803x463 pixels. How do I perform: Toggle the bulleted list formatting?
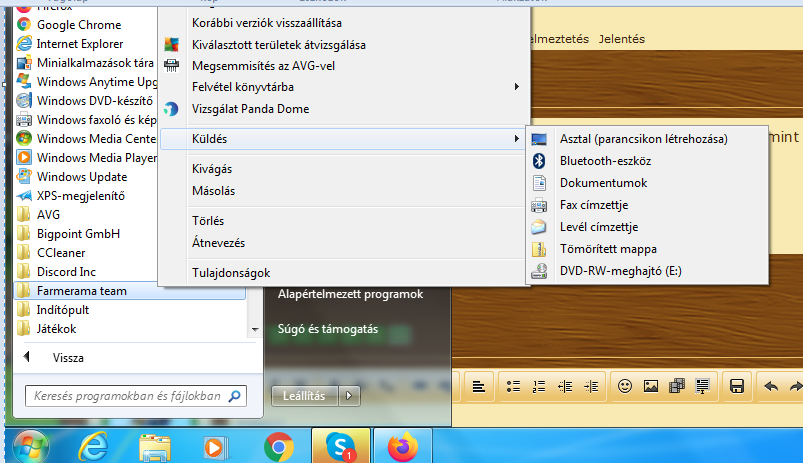pos(513,386)
